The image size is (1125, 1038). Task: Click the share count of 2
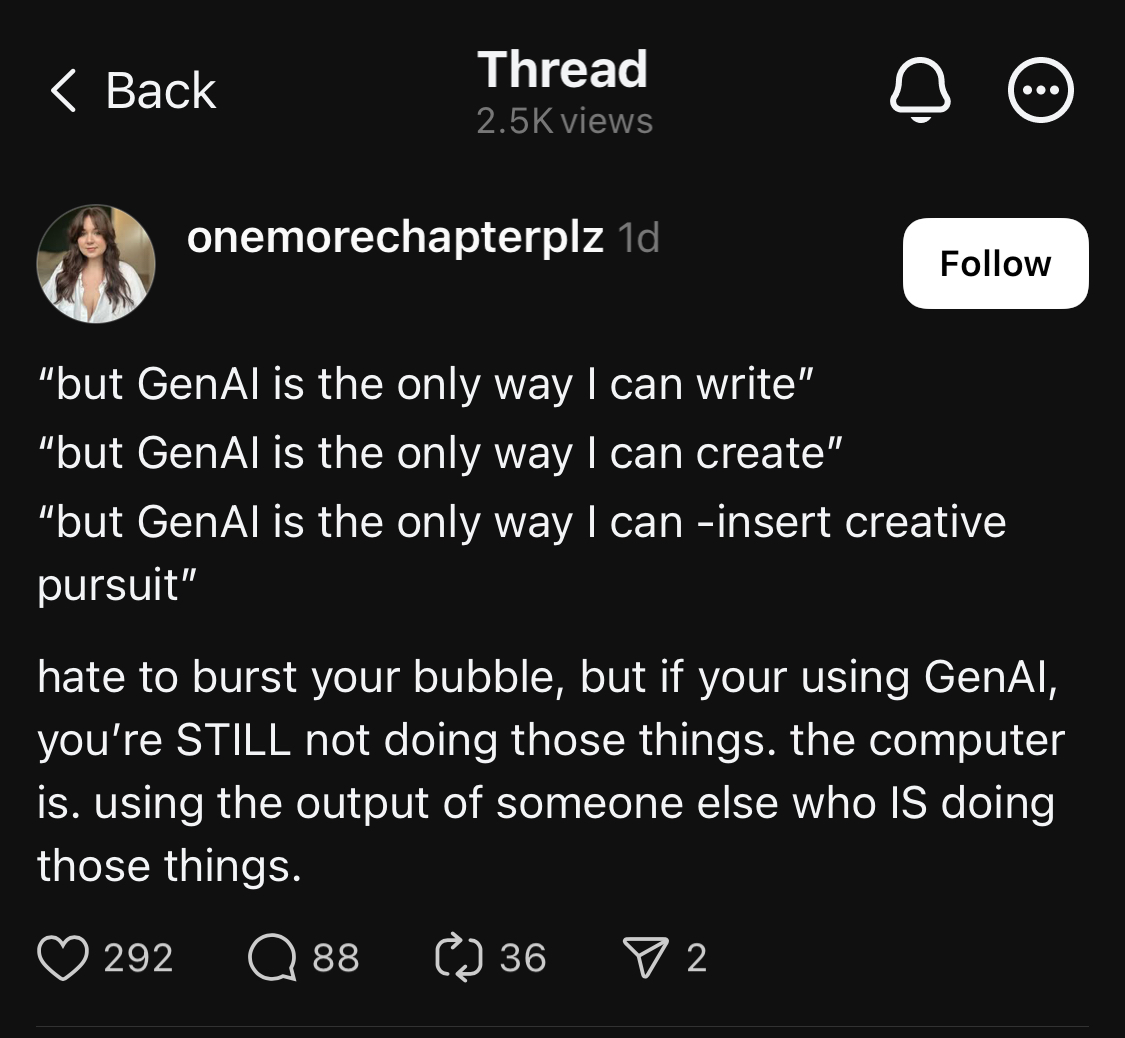click(x=697, y=957)
